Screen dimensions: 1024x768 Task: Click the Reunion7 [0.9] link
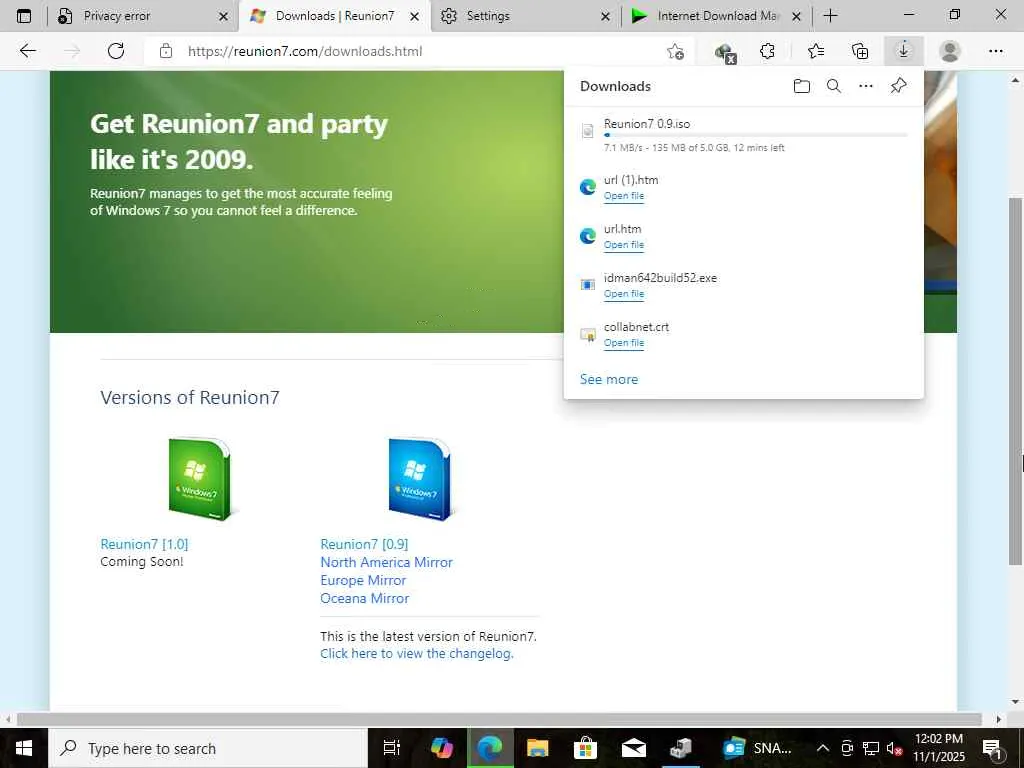click(x=364, y=544)
